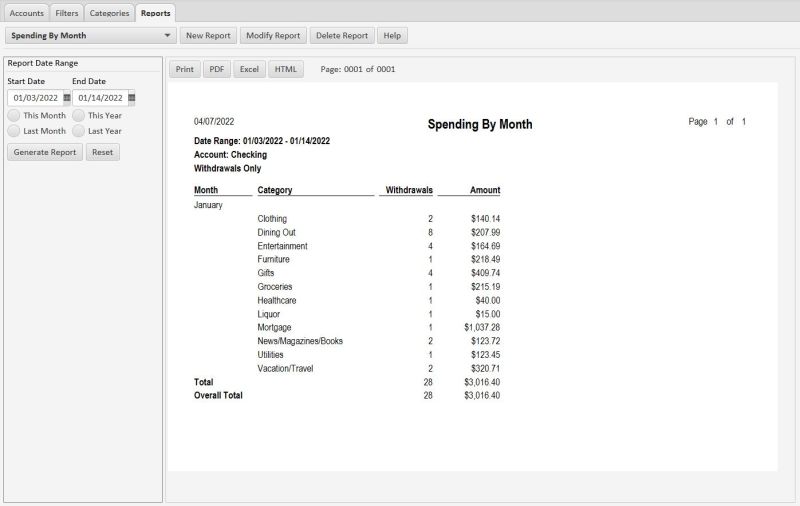Open the Help button

(x=392, y=36)
